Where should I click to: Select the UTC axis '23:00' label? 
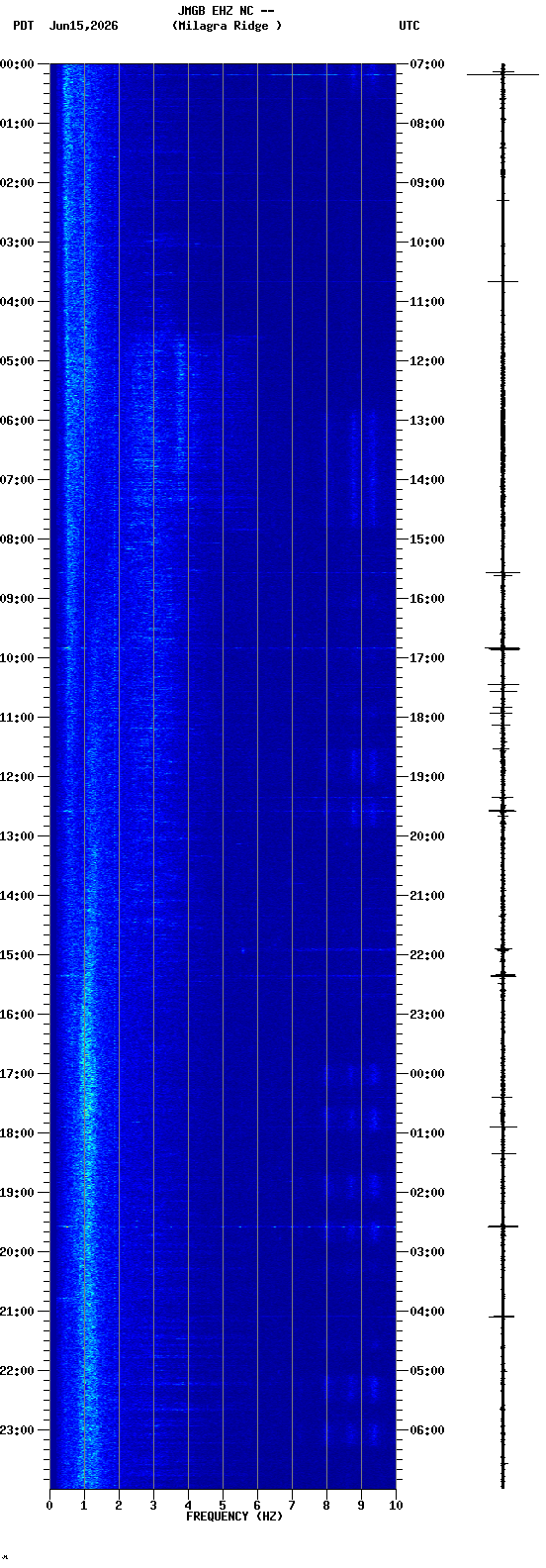click(427, 1015)
